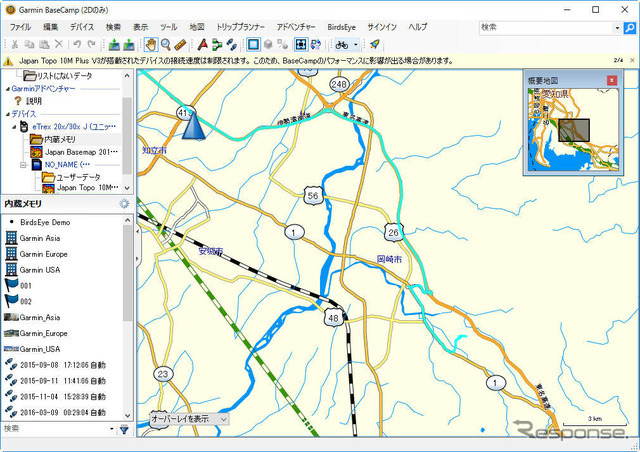Click the overview map thumbnail
Viewport: 640px width, 452px height.
(x=573, y=130)
